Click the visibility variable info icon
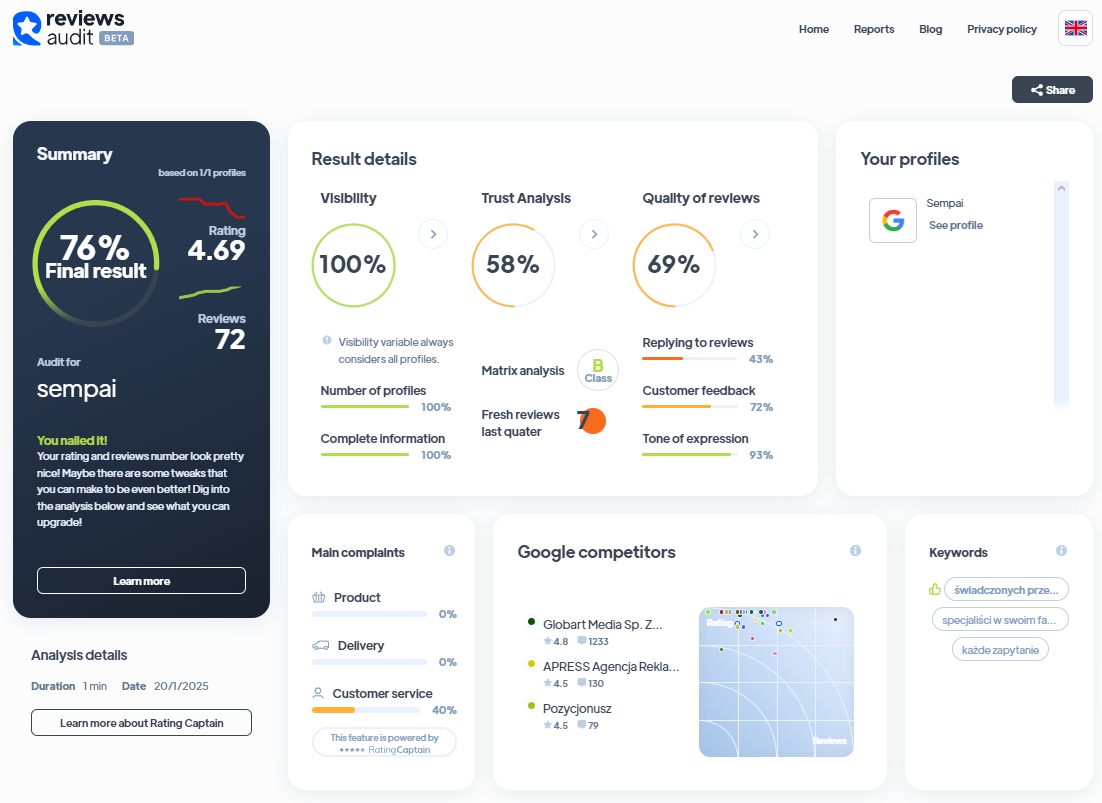This screenshot has width=1102, height=803. coord(327,341)
